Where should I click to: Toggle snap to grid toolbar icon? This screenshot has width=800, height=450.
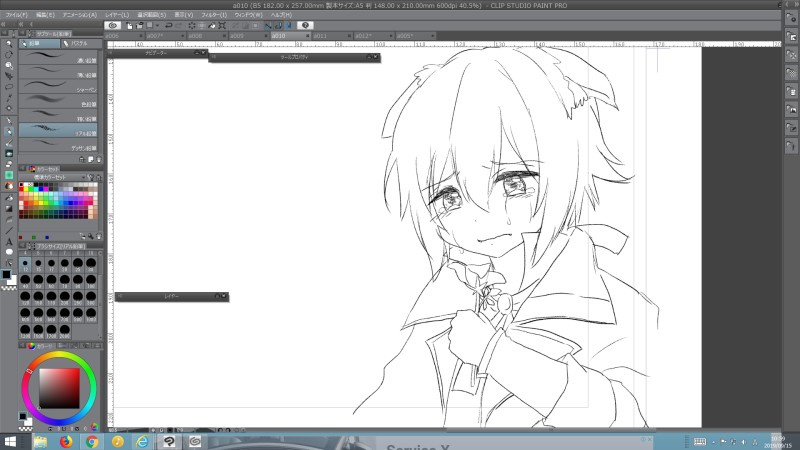[x=288, y=25]
